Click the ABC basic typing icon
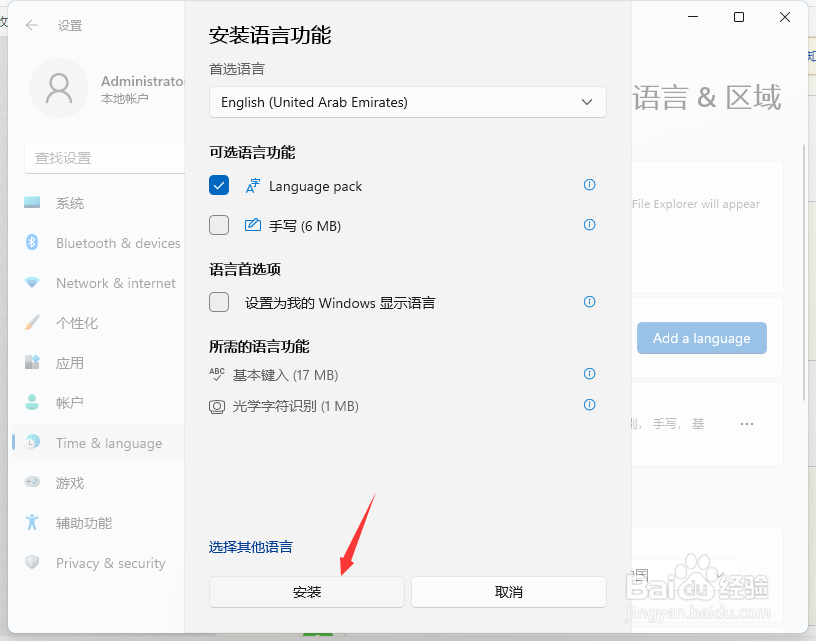Image resolution: width=816 pixels, height=641 pixels. (217, 374)
